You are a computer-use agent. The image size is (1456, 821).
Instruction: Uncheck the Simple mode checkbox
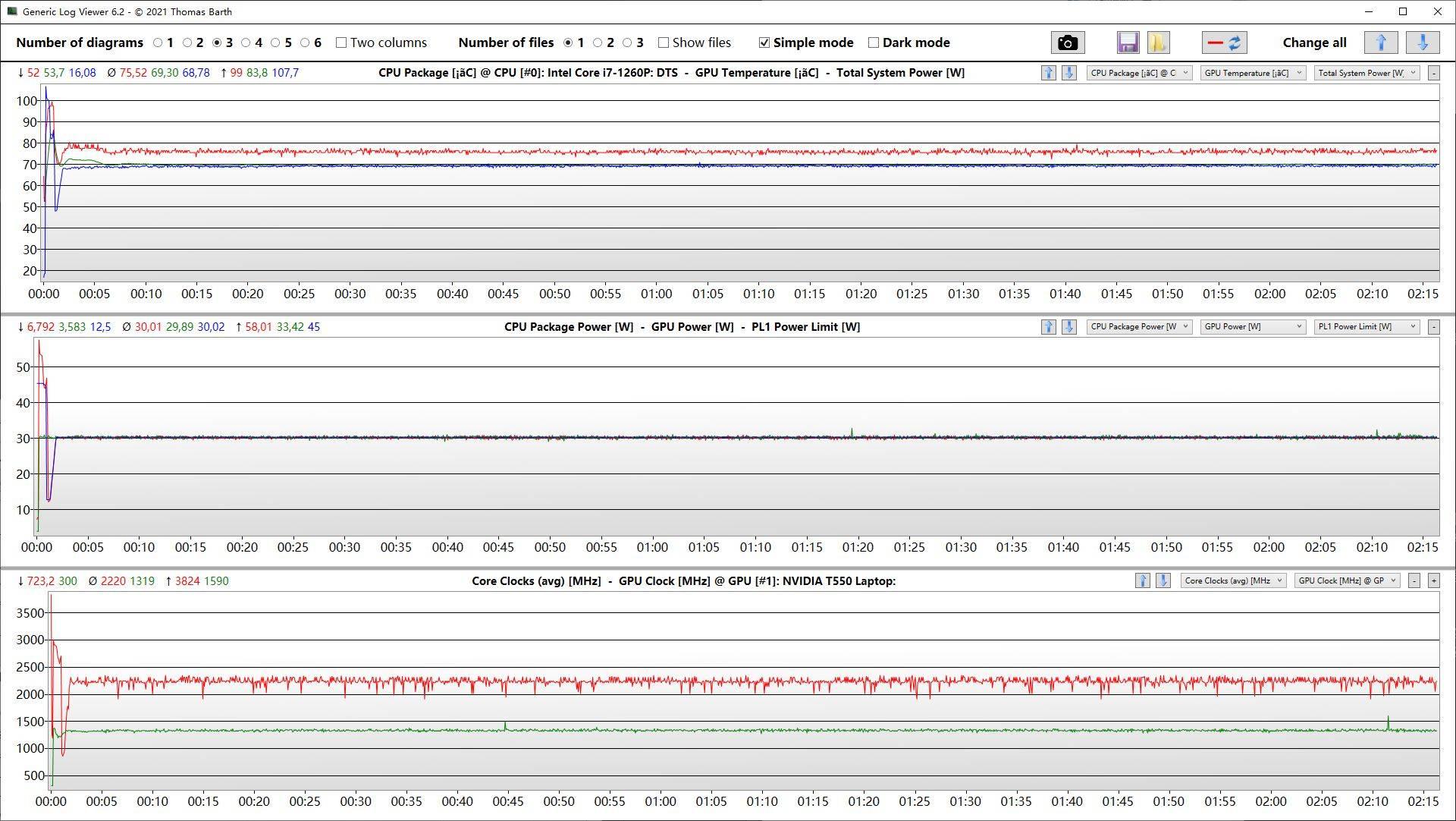click(764, 42)
